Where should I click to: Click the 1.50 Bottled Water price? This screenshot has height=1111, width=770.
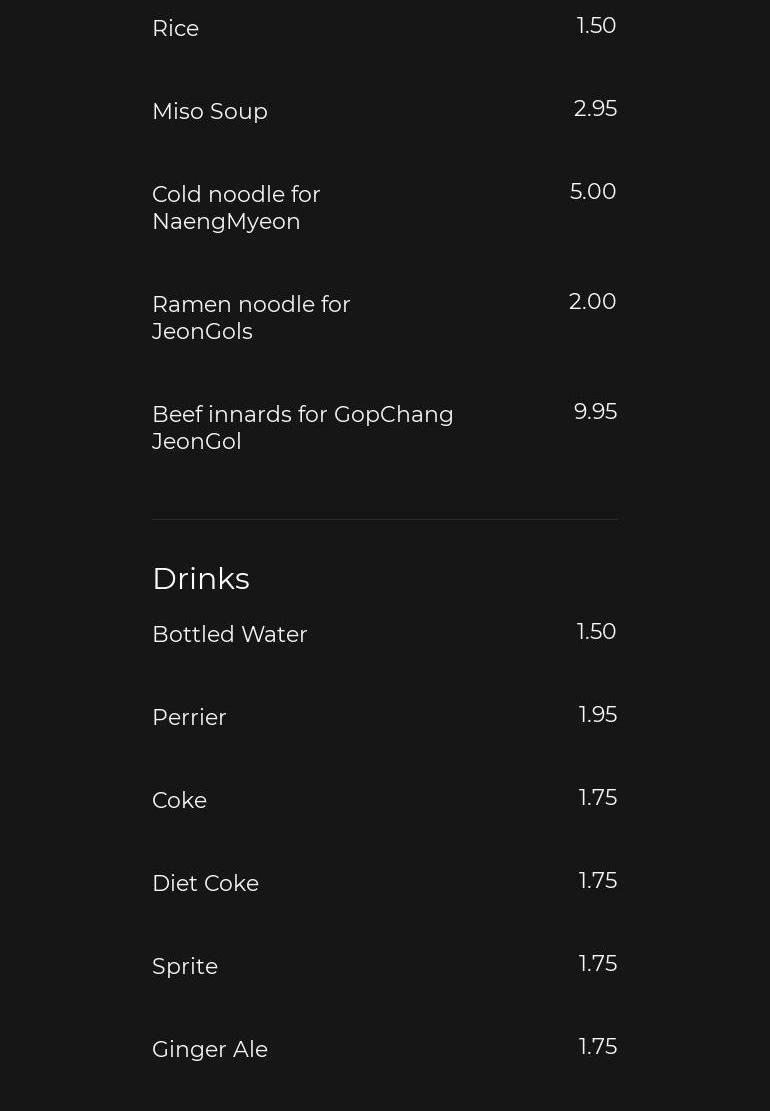tap(596, 631)
